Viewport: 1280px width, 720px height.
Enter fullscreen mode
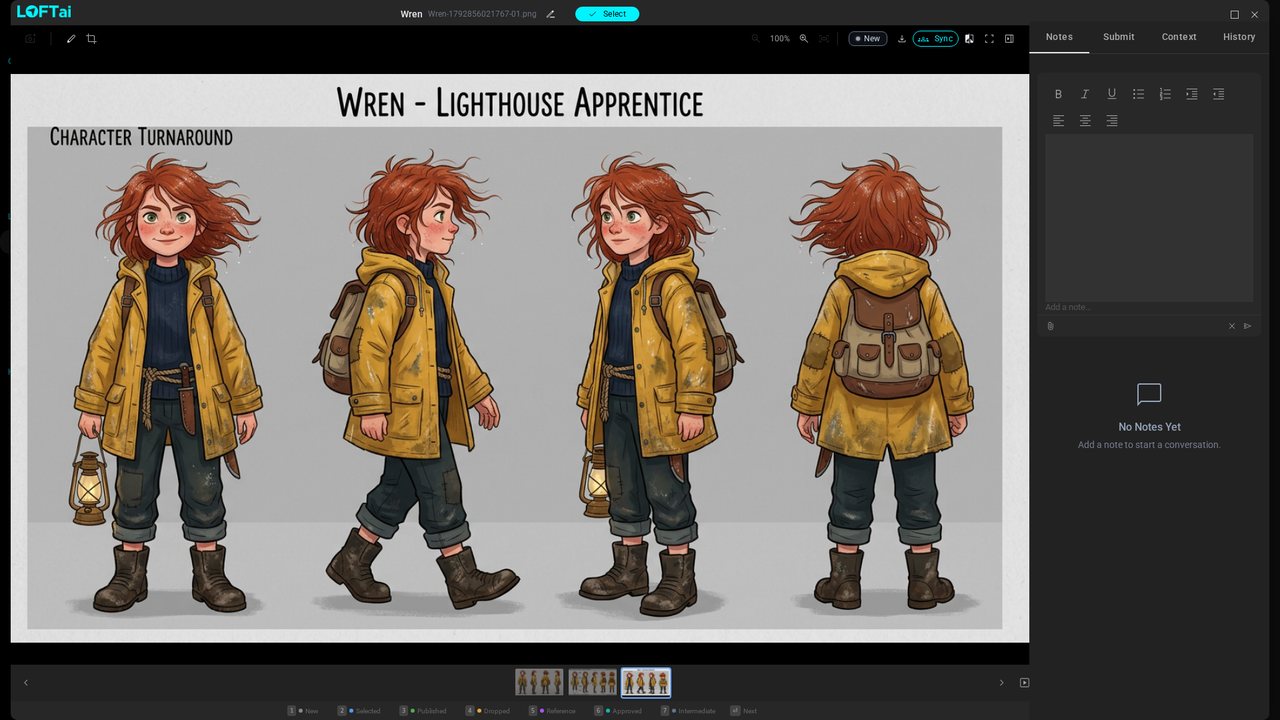pyautogui.click(x=989, y=39)
